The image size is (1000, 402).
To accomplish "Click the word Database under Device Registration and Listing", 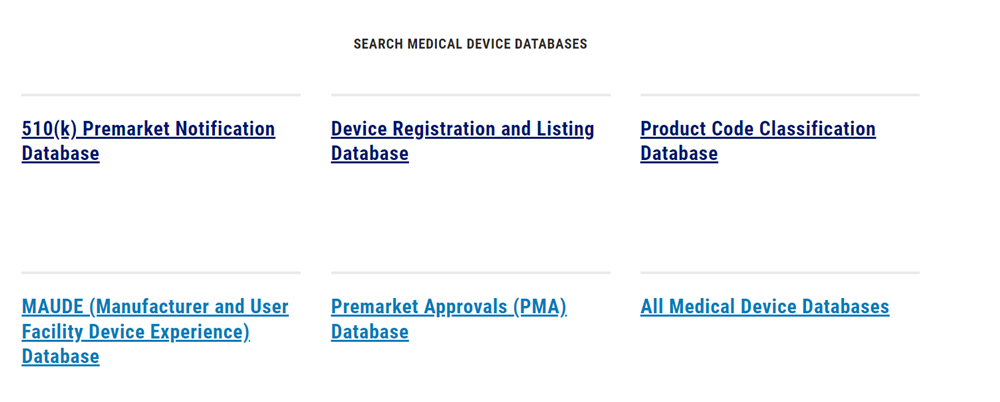I will pyautogui.click(x=370, y=154).
